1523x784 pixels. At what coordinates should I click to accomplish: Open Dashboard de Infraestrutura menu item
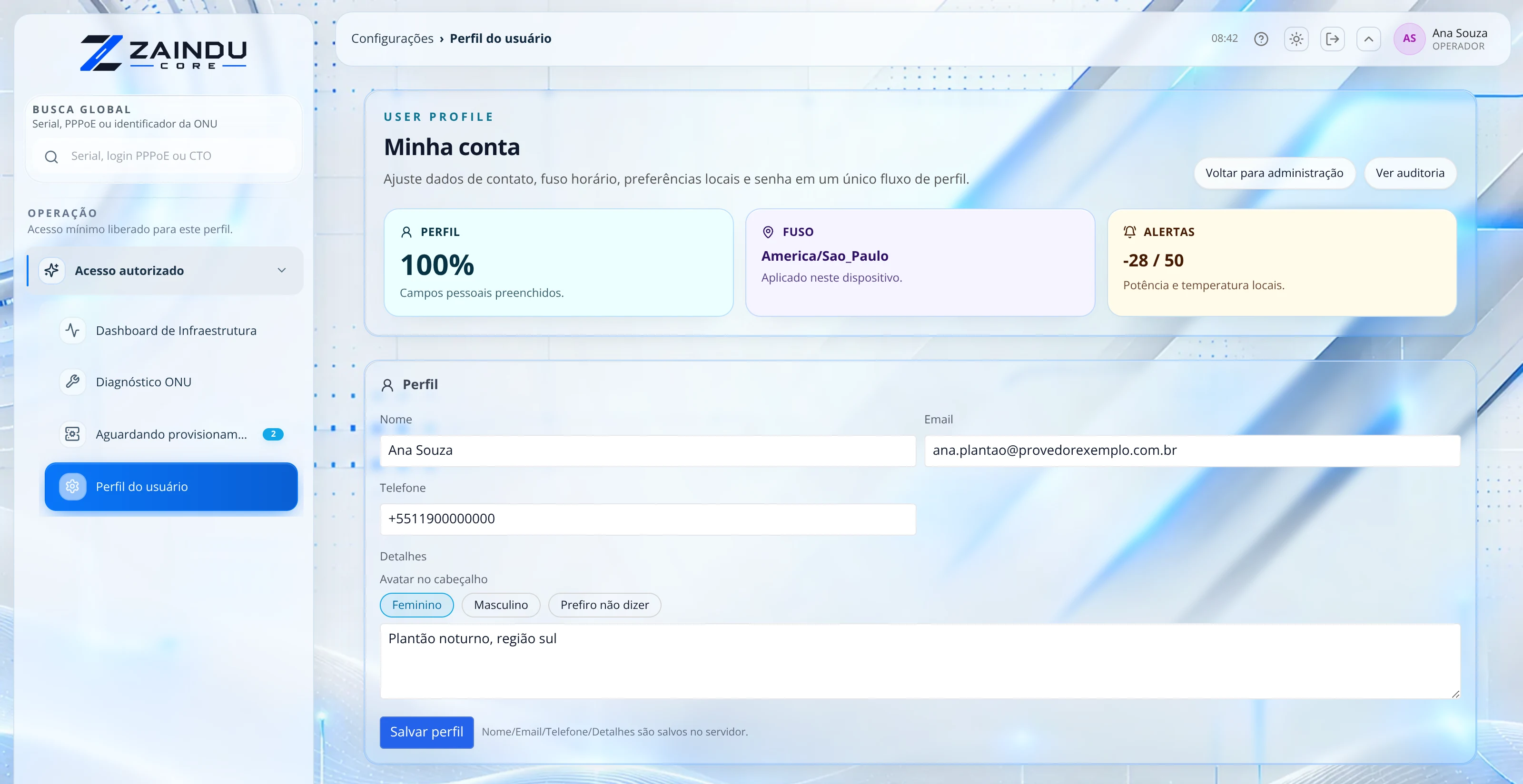[x=171, y=330]
